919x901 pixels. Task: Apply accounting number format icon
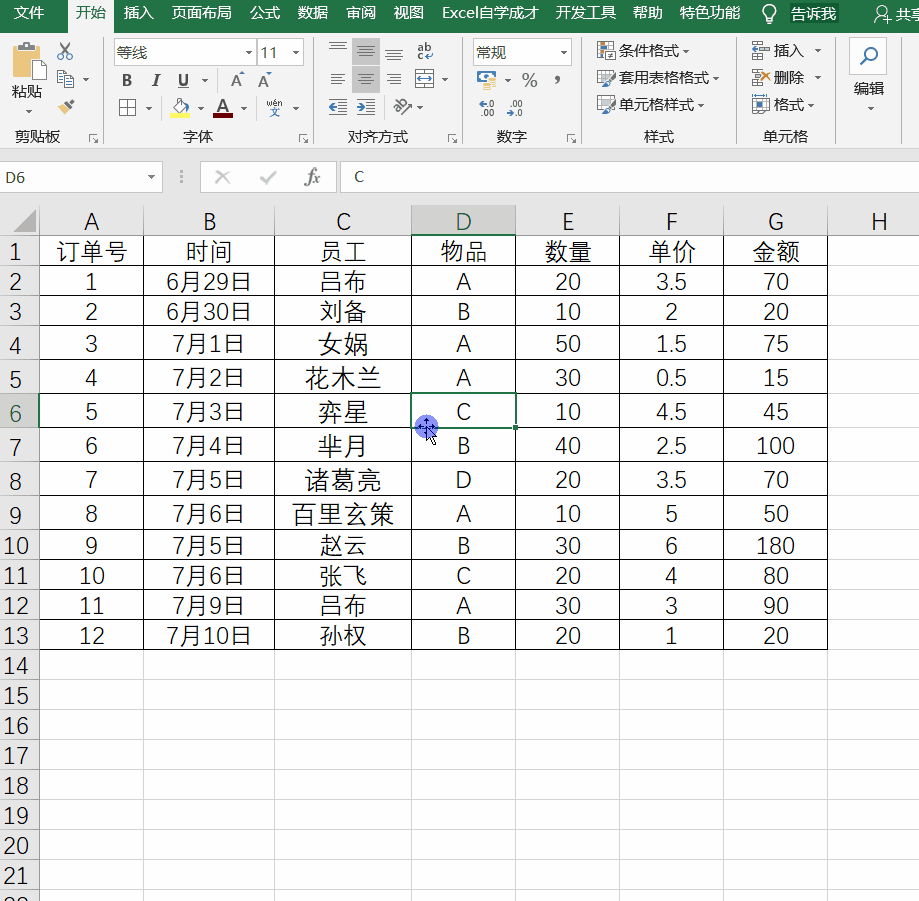coord(486,80)
